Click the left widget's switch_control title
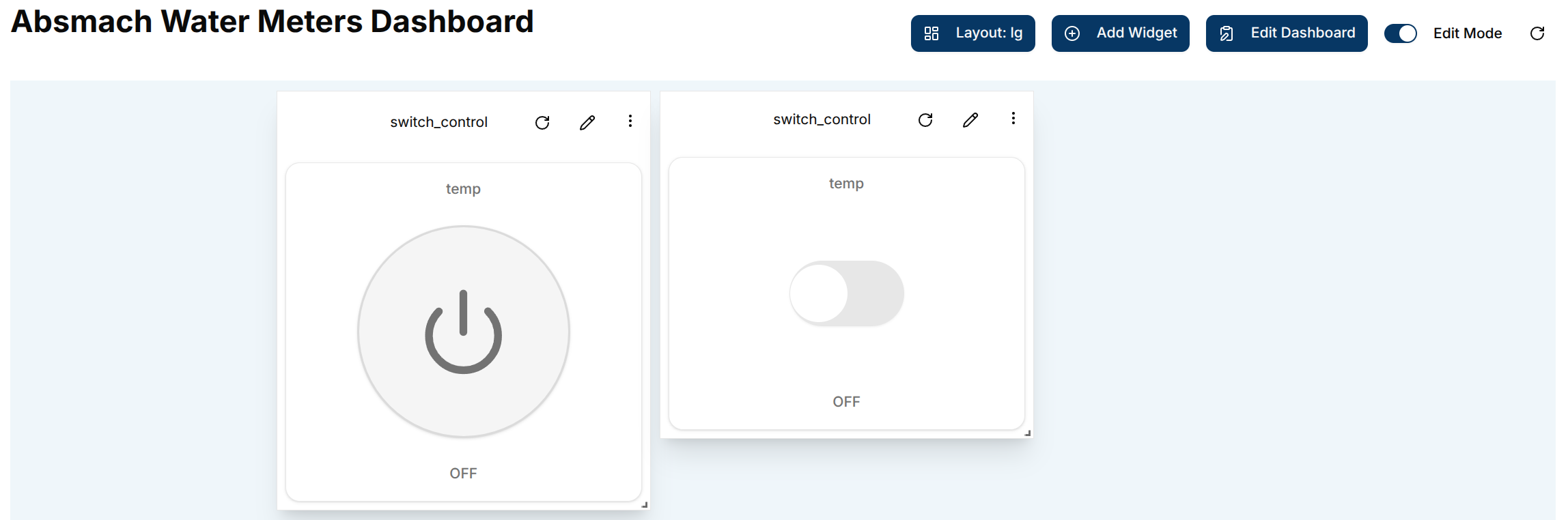The height and width of the screenshot is (520, 1568). [438, 122]
